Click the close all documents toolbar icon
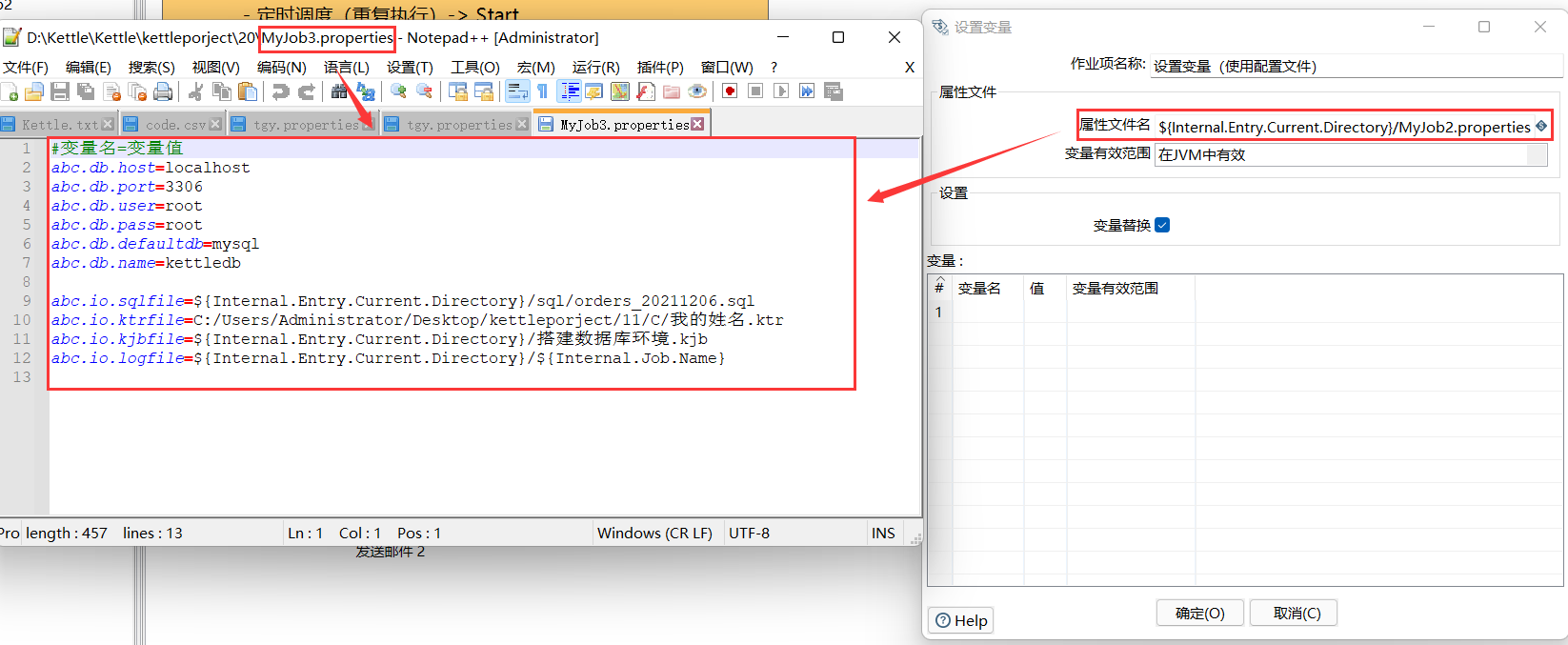This screenshot has width=1568, height=645. coord(138,91)
